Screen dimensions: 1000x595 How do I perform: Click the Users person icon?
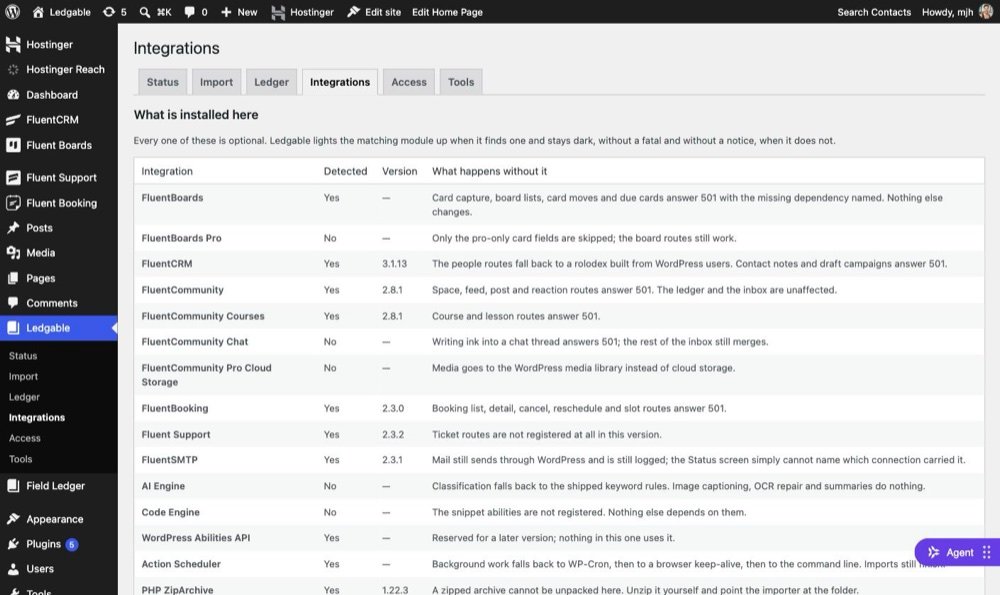[13, 569]
